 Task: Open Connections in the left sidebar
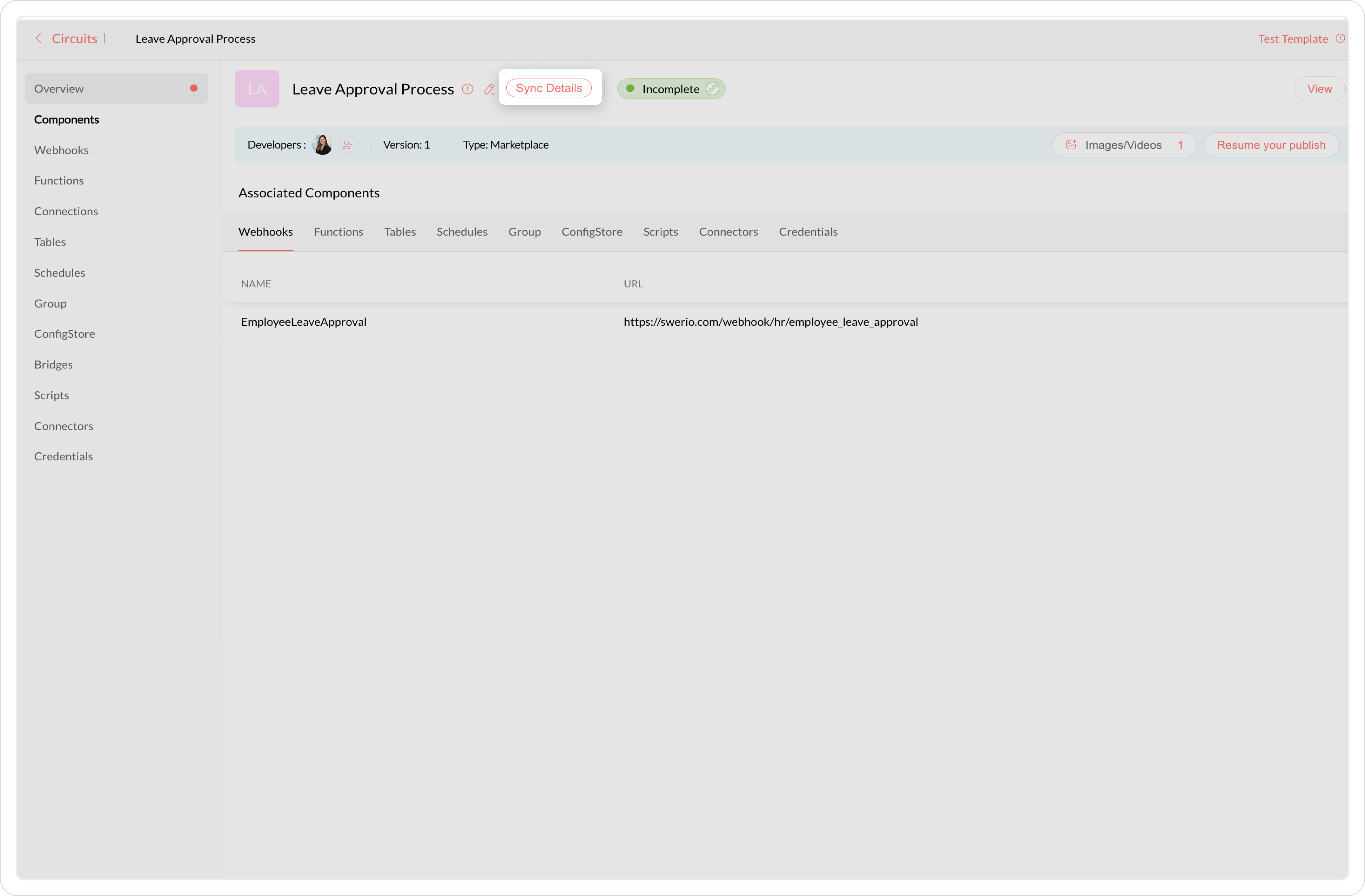pos(66,212)
